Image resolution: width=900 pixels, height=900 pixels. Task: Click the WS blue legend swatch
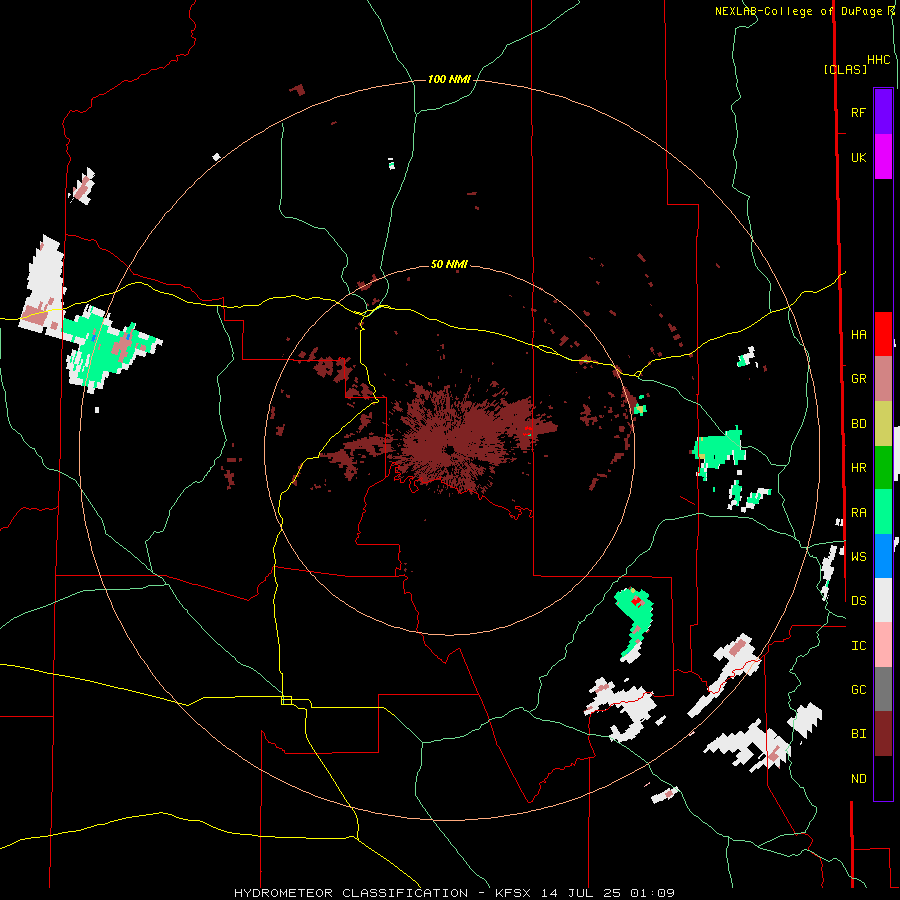click(883, 556)
